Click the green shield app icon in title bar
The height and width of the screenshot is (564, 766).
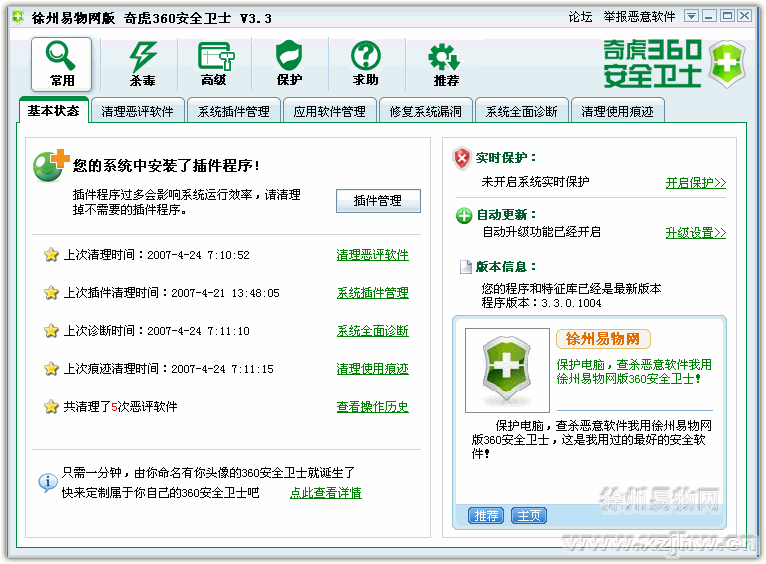18,18
